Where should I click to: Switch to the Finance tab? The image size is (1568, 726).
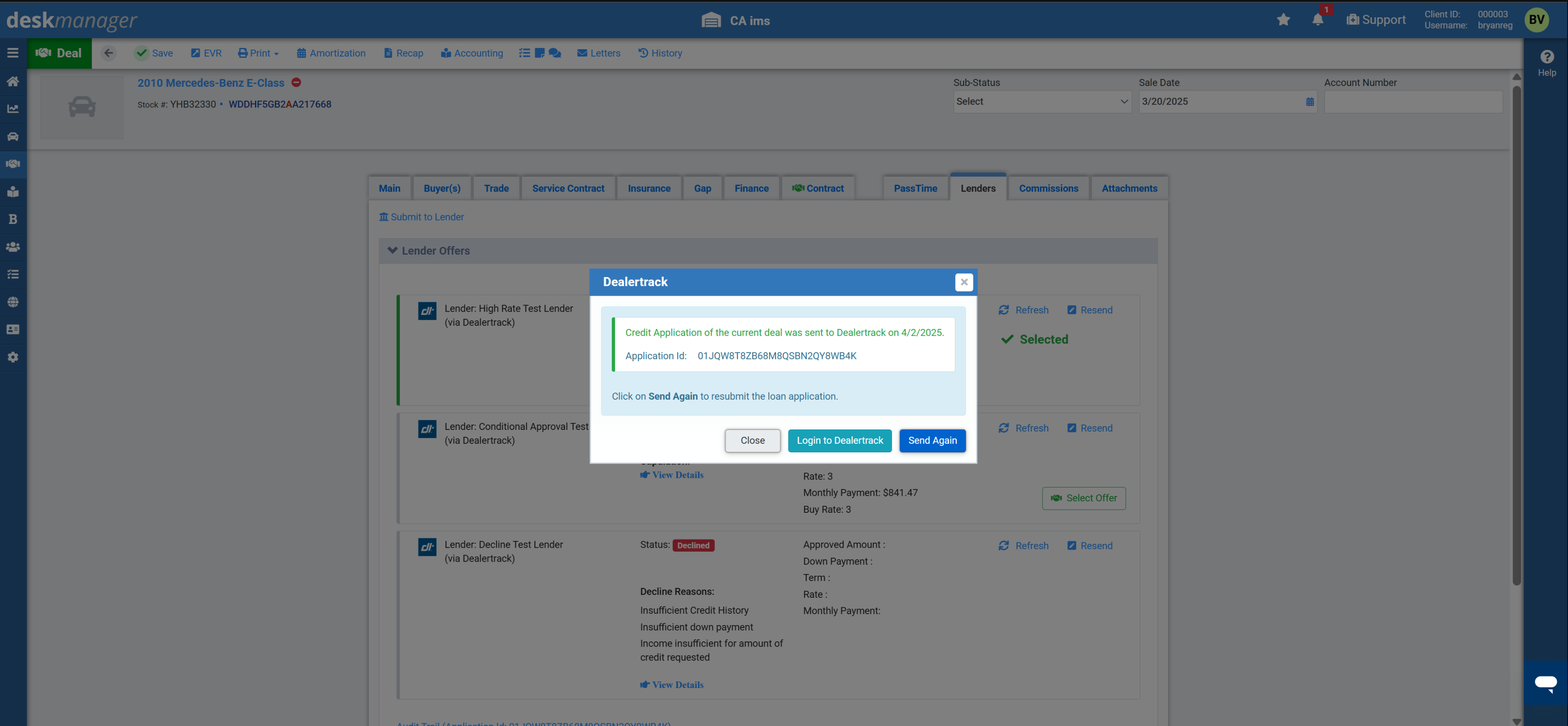tap(751, 188)
